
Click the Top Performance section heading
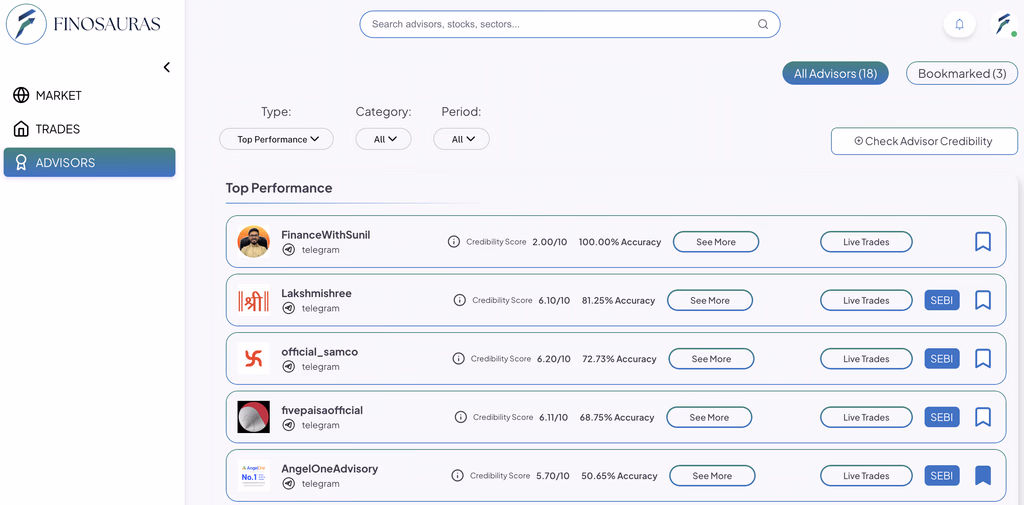click(x=279, y=188)
